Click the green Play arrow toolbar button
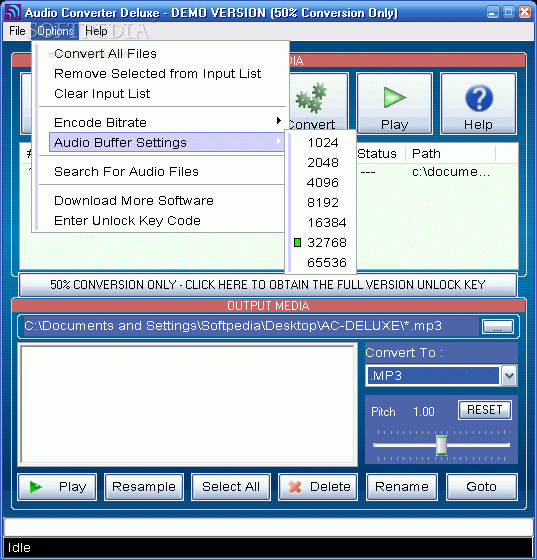 click(394, 104)
